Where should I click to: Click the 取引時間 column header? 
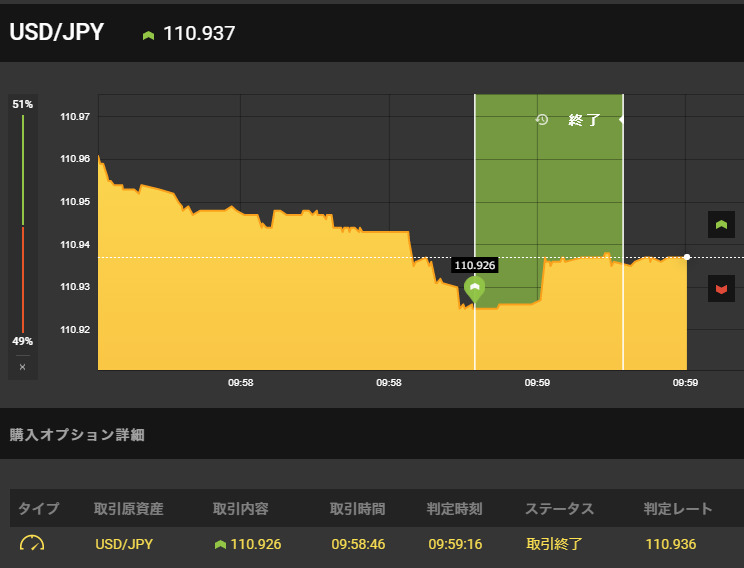(357, 509)
